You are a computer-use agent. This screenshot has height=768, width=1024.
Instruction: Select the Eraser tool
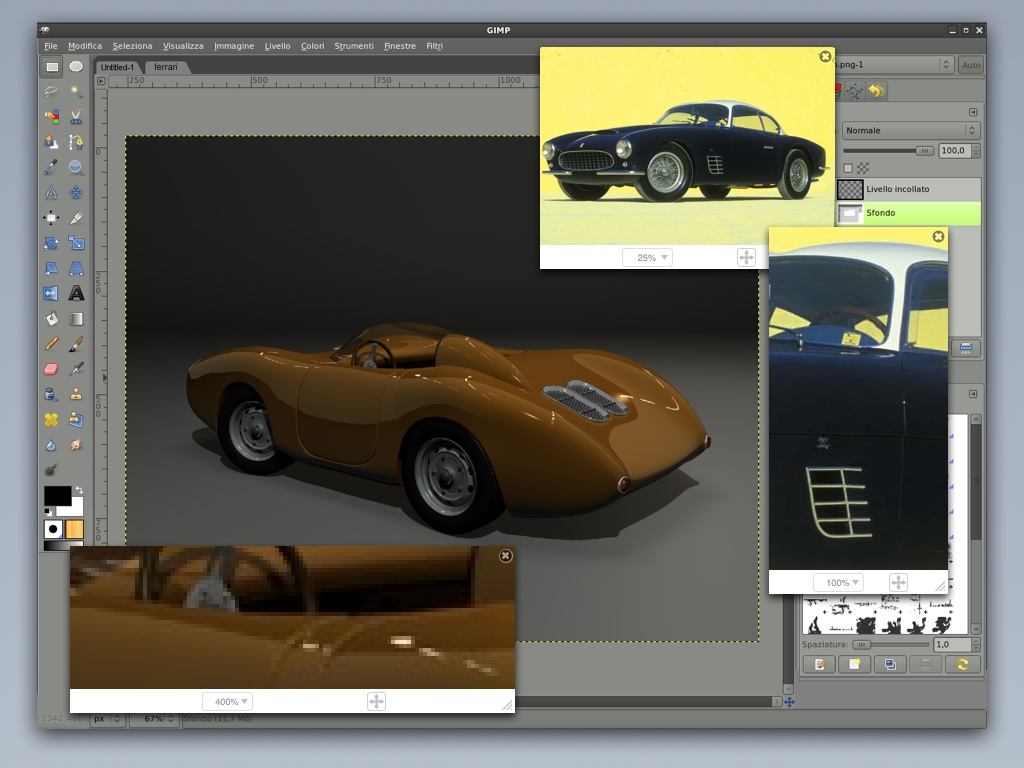(x=51, y=369)
